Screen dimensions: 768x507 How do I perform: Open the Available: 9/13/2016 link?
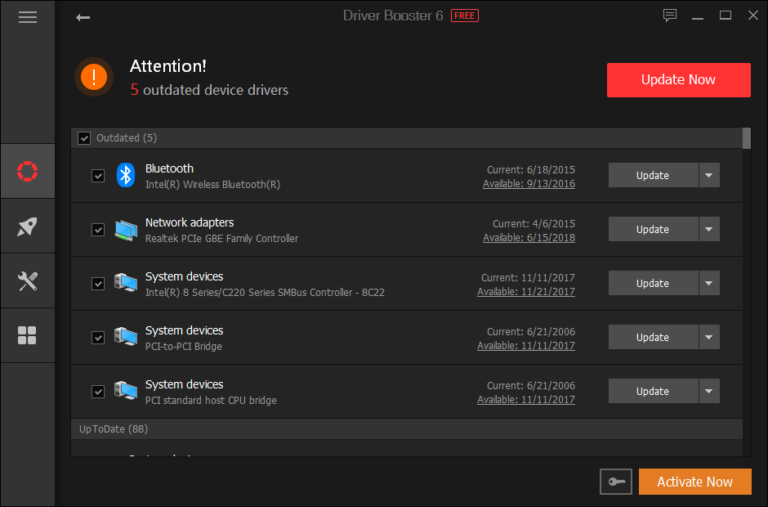[x=528, y=183]
